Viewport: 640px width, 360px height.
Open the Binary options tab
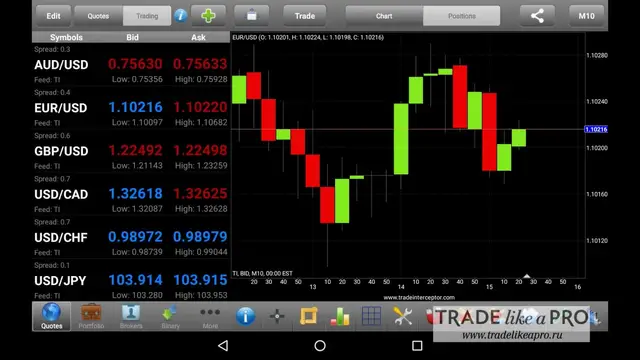170,316
